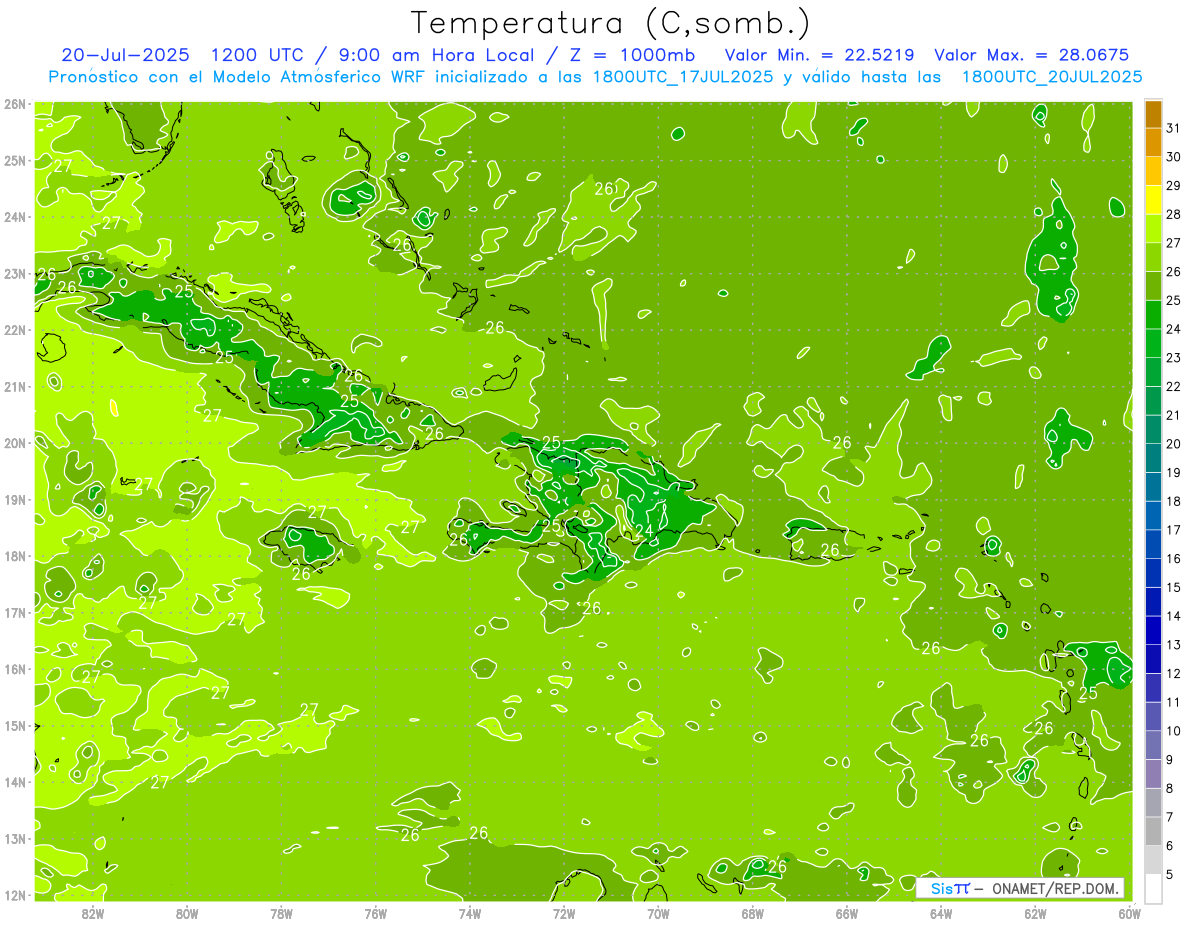Click the colorbar value label 20

point(1173,444)
